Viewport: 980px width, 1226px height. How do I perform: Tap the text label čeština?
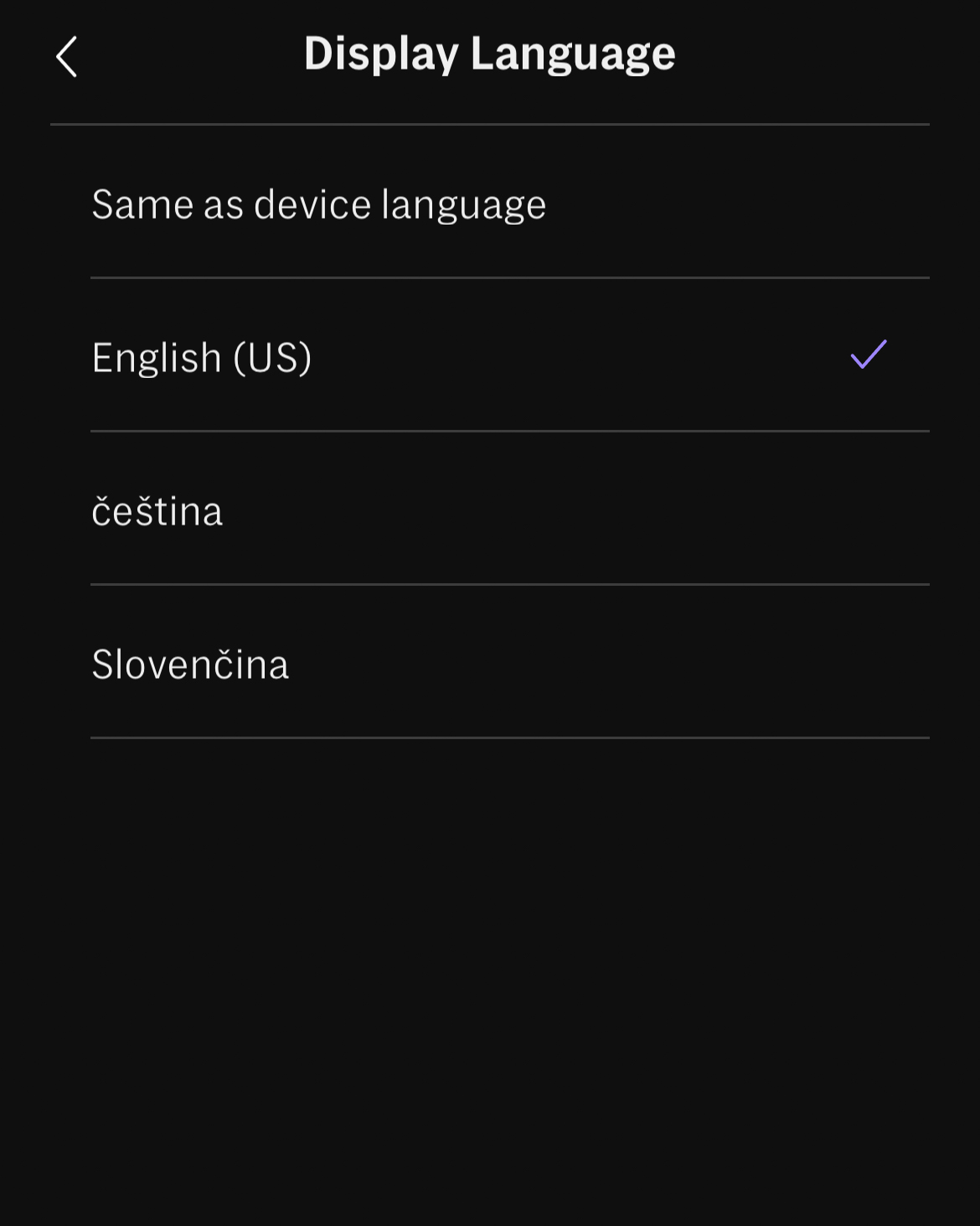tap(157, 510)
